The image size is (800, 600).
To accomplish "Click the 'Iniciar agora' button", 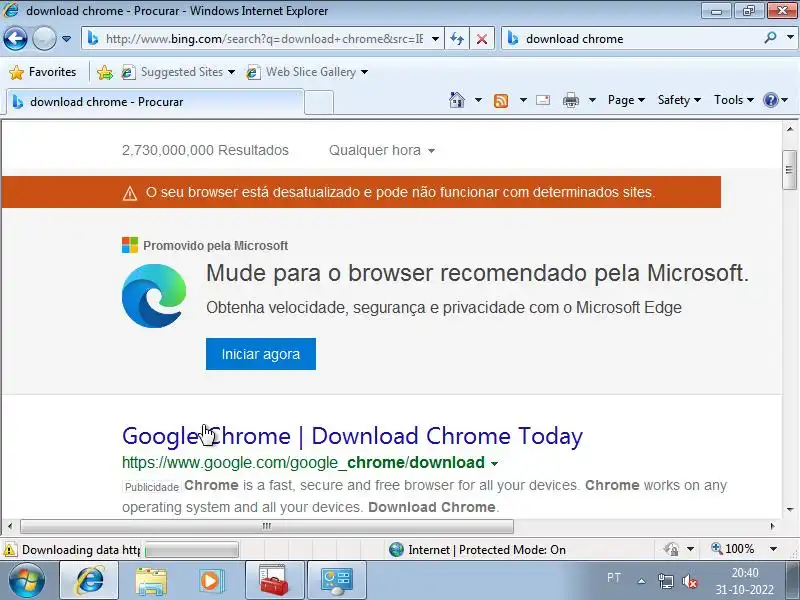I will pyautogui.click(x=261, y=354).
